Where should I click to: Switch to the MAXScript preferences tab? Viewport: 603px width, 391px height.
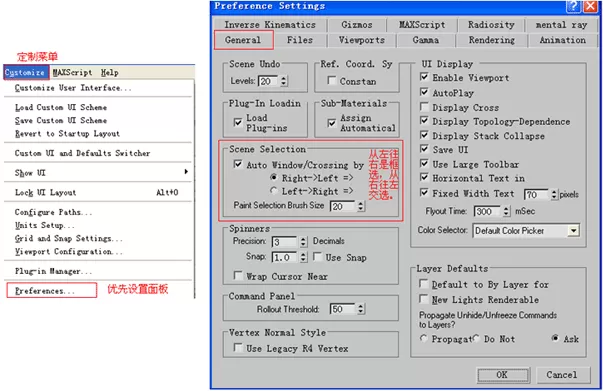[x=422, y=25]
